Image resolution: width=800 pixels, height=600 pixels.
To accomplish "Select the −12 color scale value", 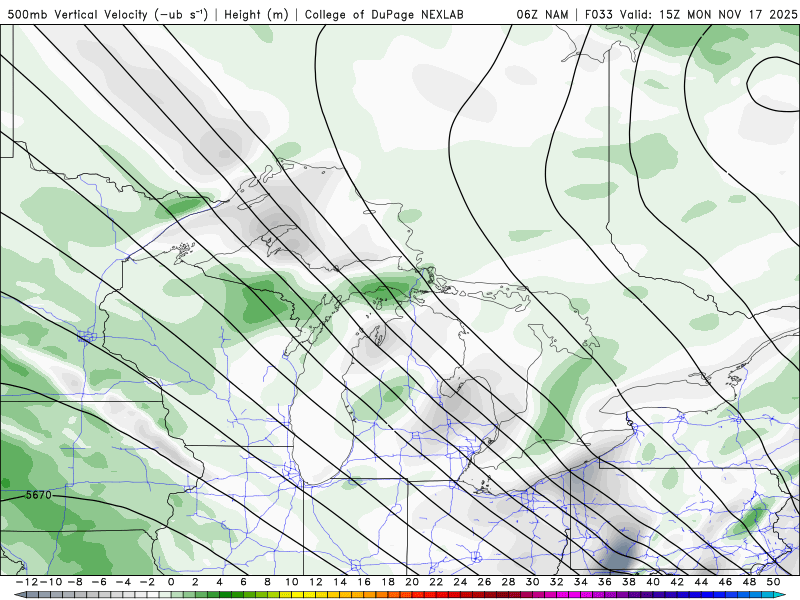I will 26,582.
